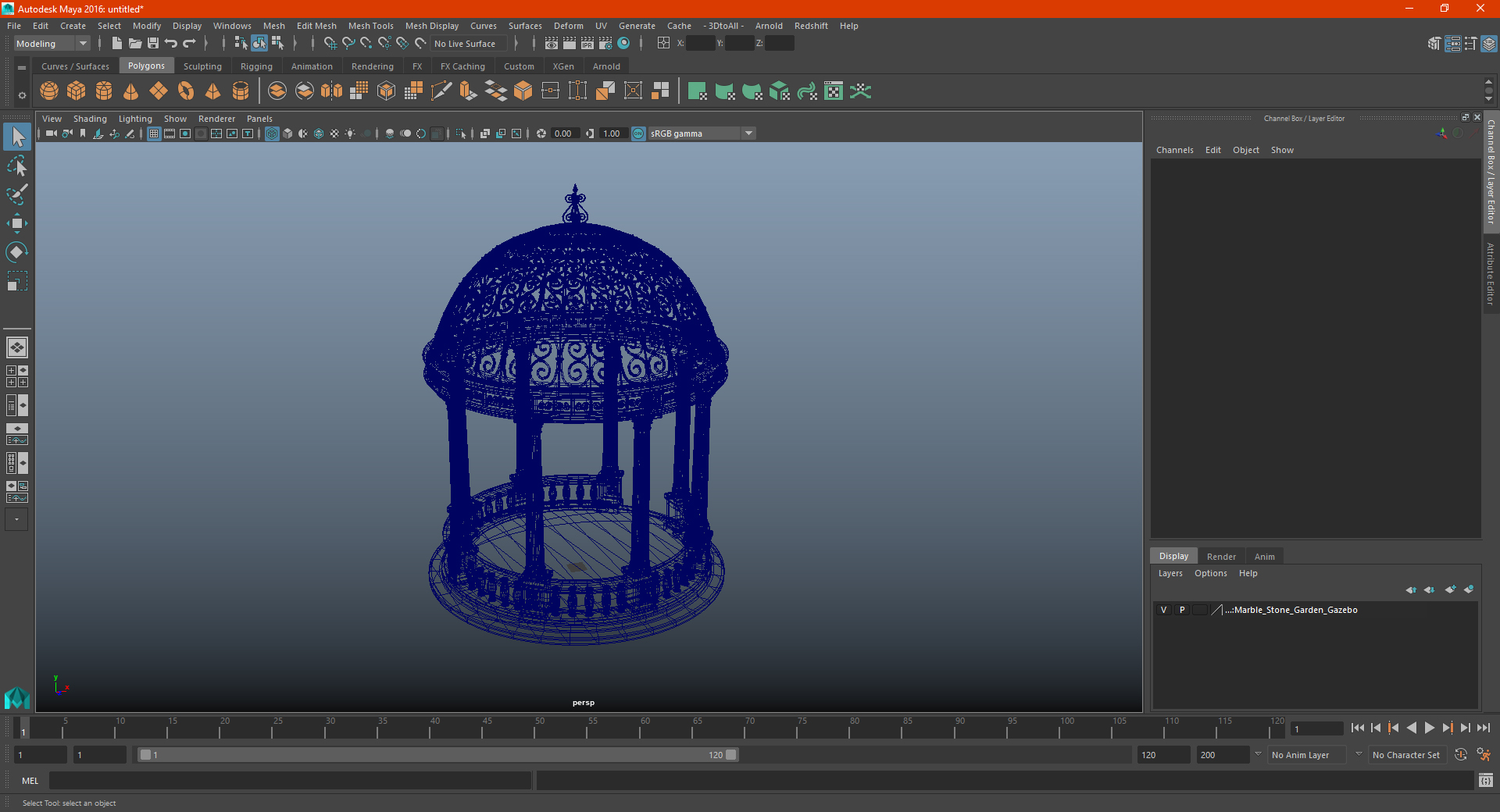
Task: Expand the shelf scroll down arrow
Action: [x=1488, y=99]
